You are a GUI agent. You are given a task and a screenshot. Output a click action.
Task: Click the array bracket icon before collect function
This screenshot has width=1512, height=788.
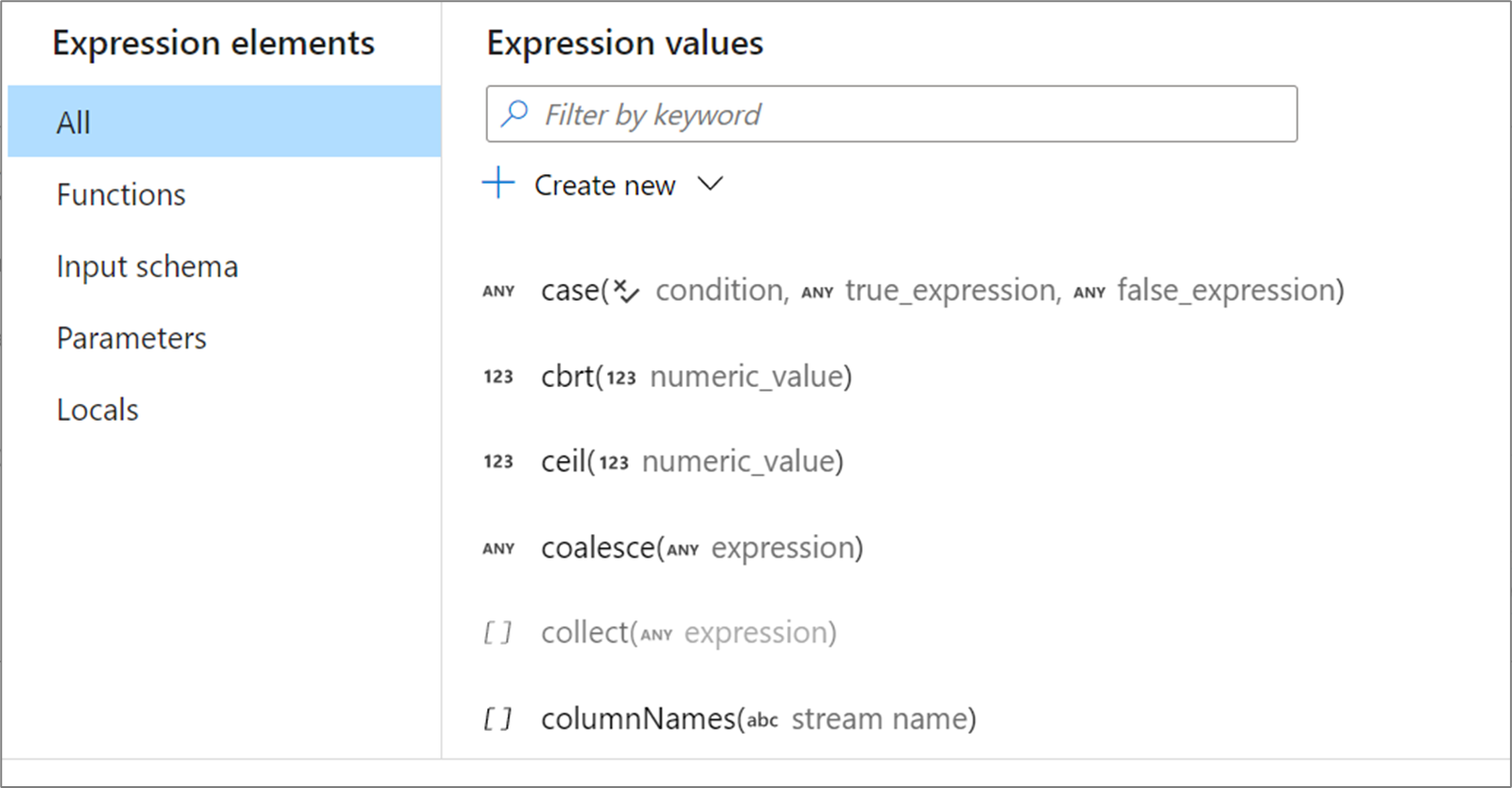tap(497, 633)
